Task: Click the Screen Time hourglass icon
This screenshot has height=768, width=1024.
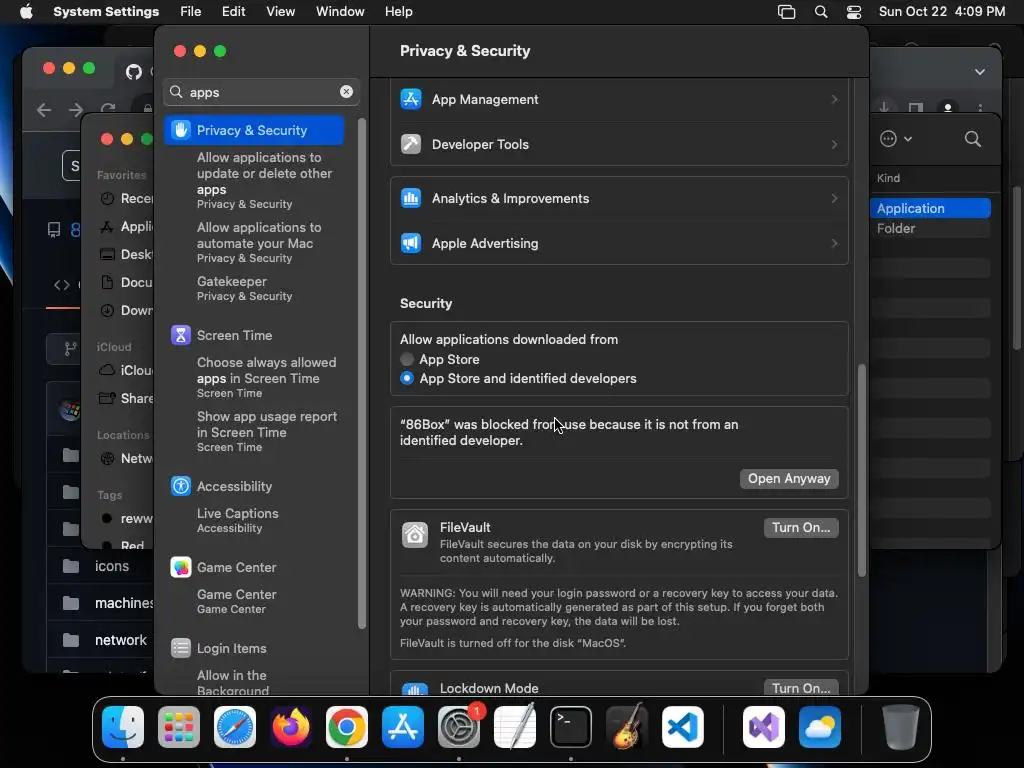Action: (x=180, y=335)
